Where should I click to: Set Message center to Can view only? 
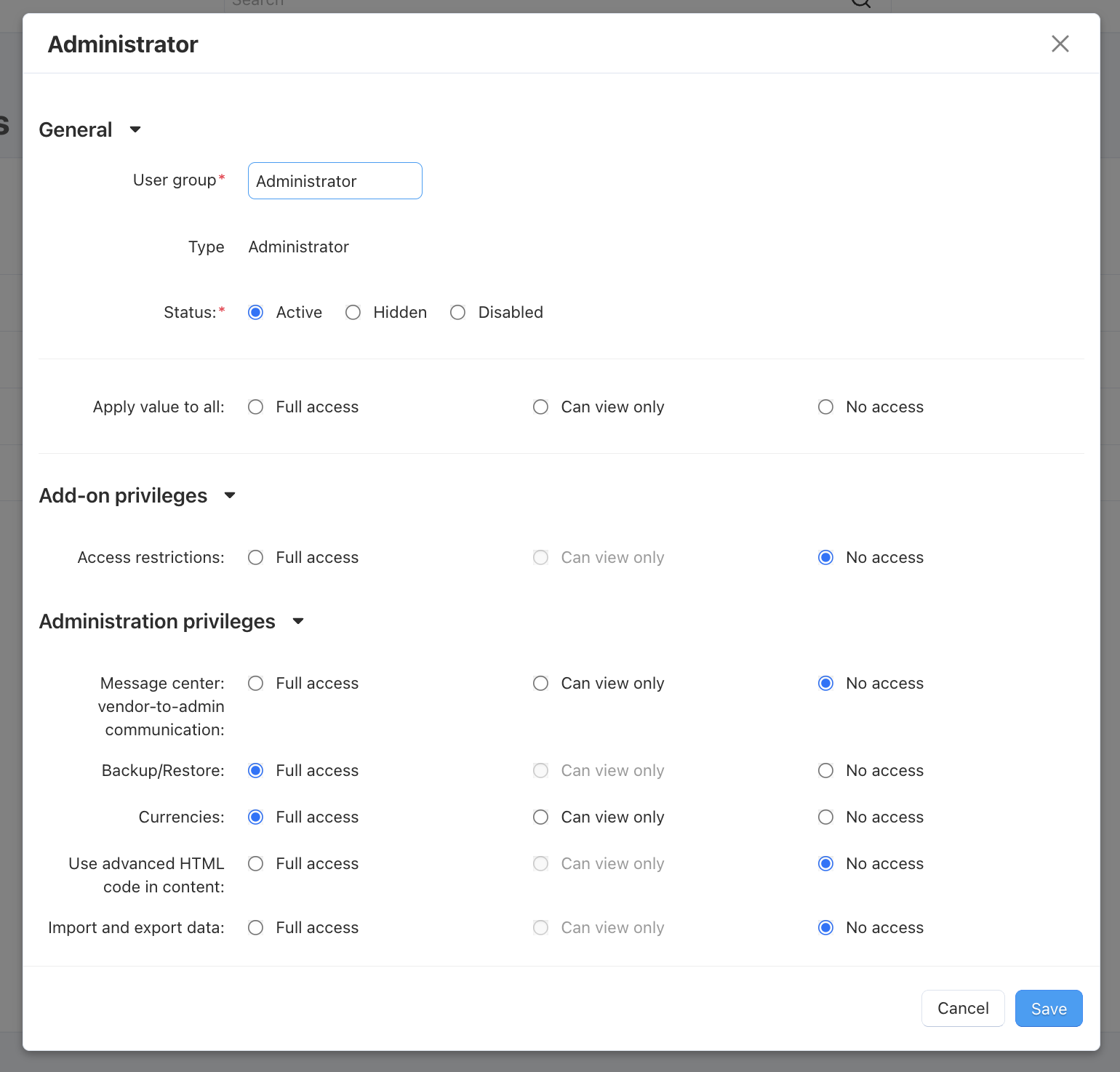click(540, 684)
